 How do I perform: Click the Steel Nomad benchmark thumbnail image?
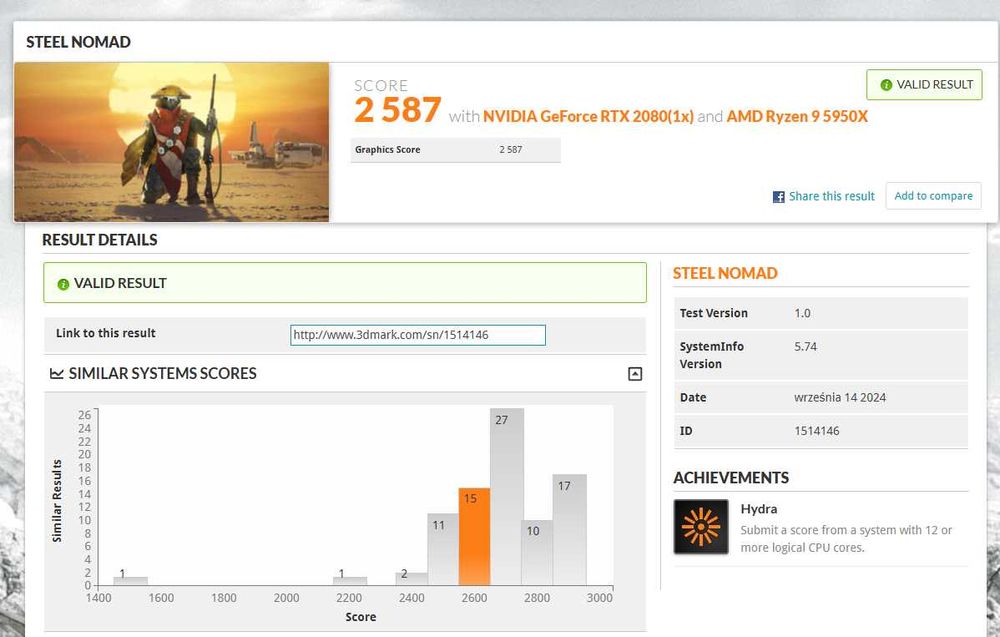[x=172, y=142]
